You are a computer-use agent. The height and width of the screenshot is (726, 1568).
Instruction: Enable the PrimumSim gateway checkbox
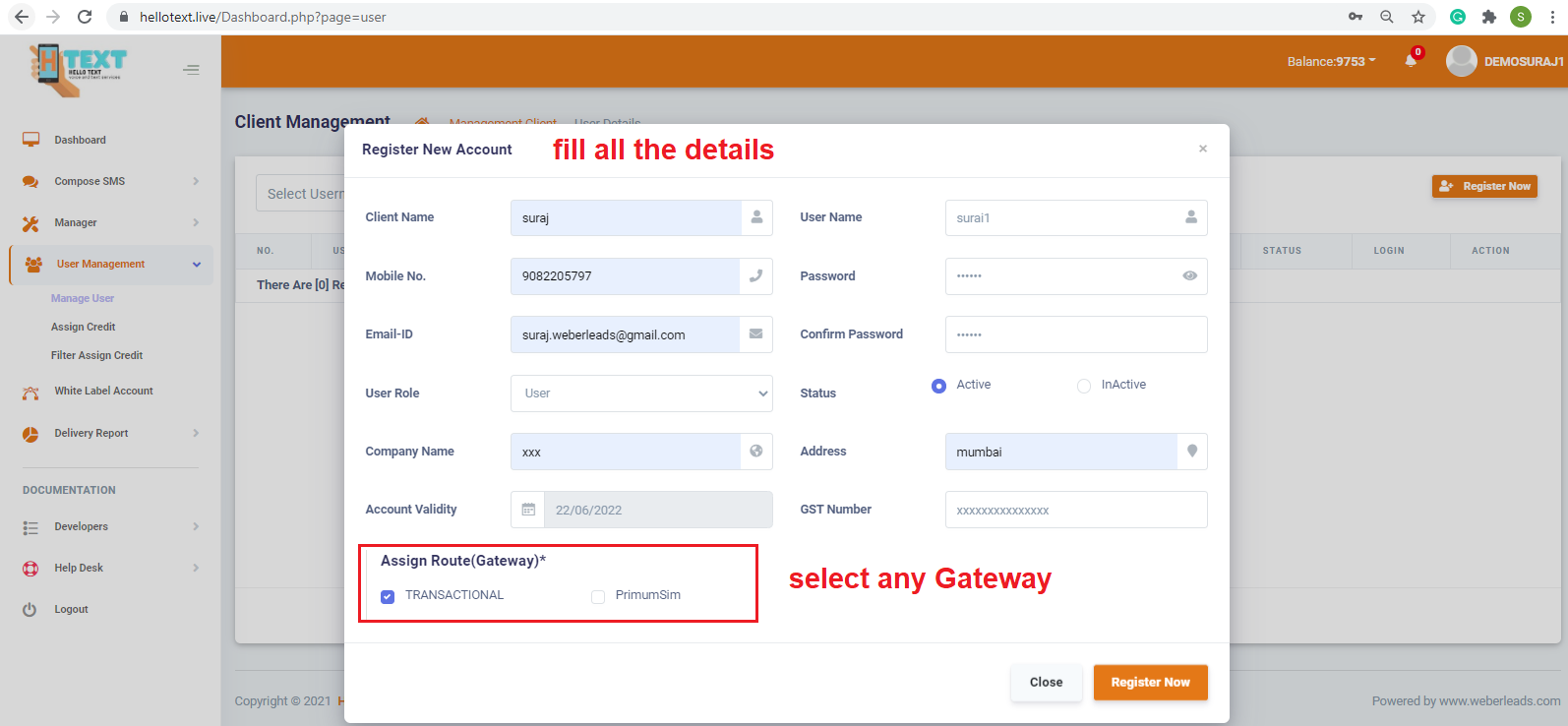point(598,596)
